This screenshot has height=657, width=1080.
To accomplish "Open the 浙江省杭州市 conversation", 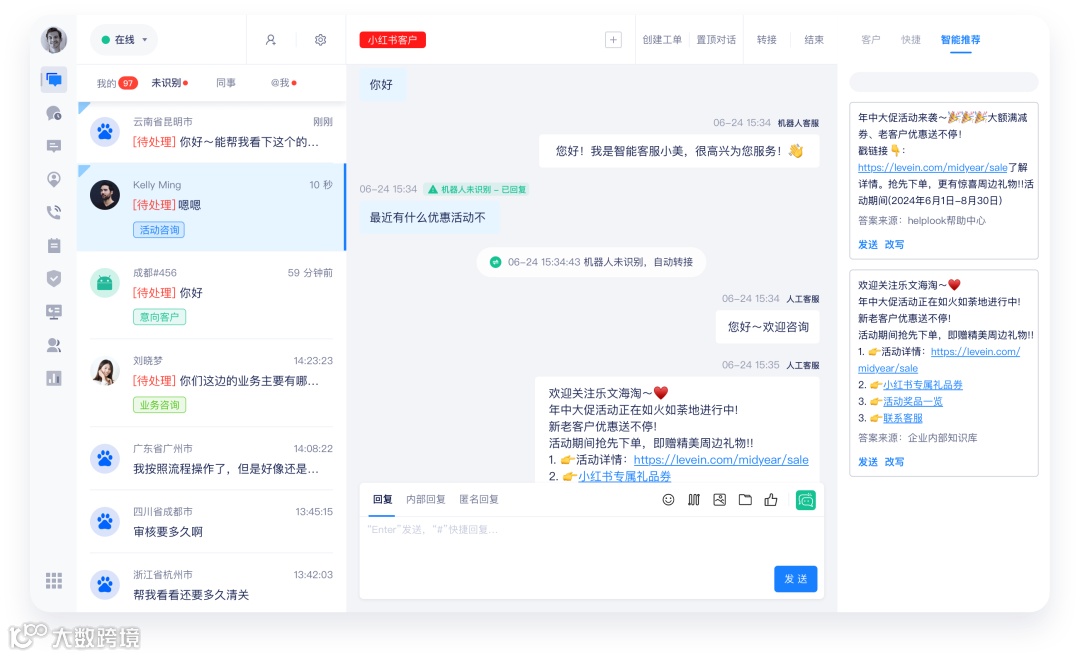I will (211, 584).
